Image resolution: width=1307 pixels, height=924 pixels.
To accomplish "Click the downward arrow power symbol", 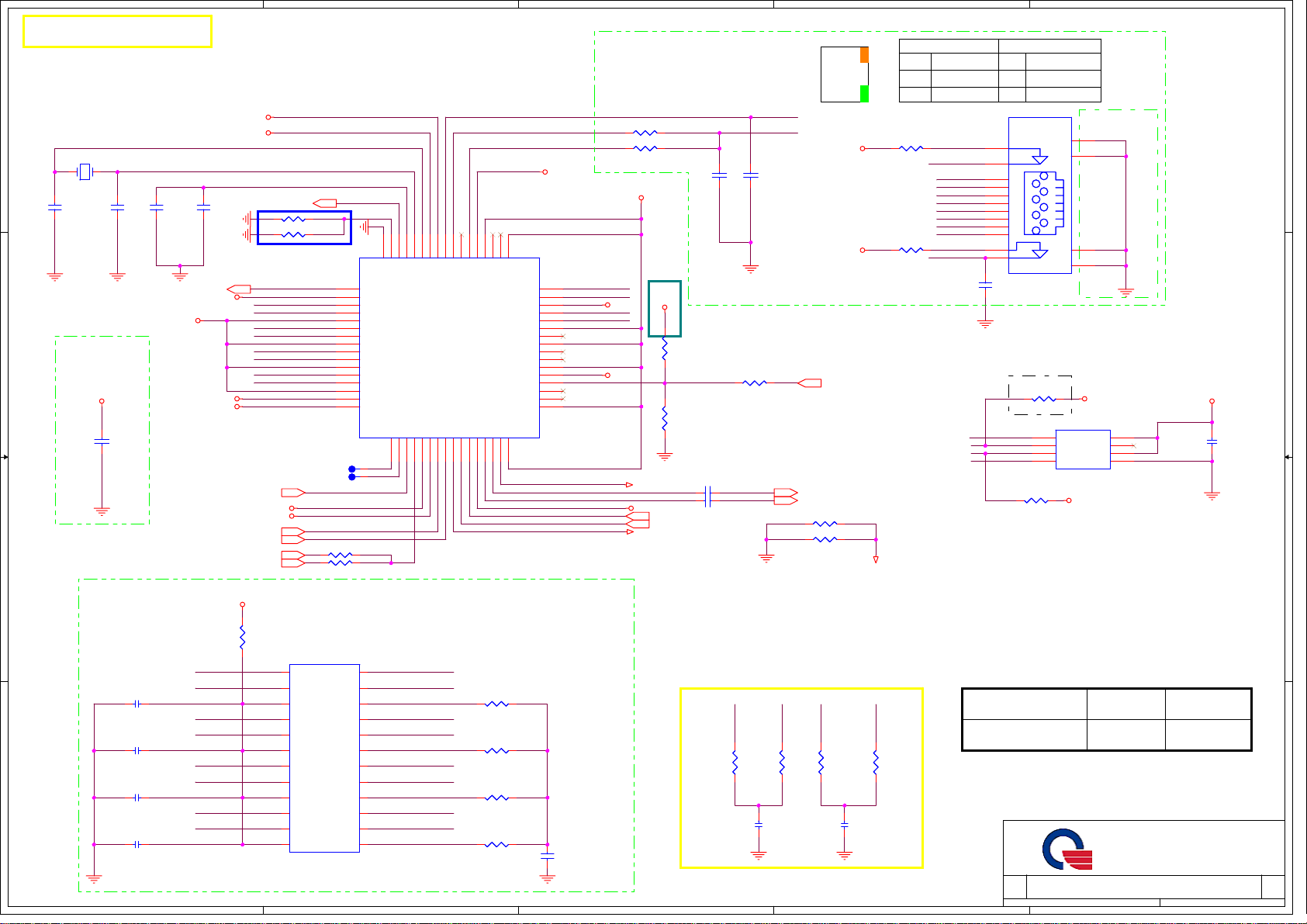I will (x=876, y=559).
